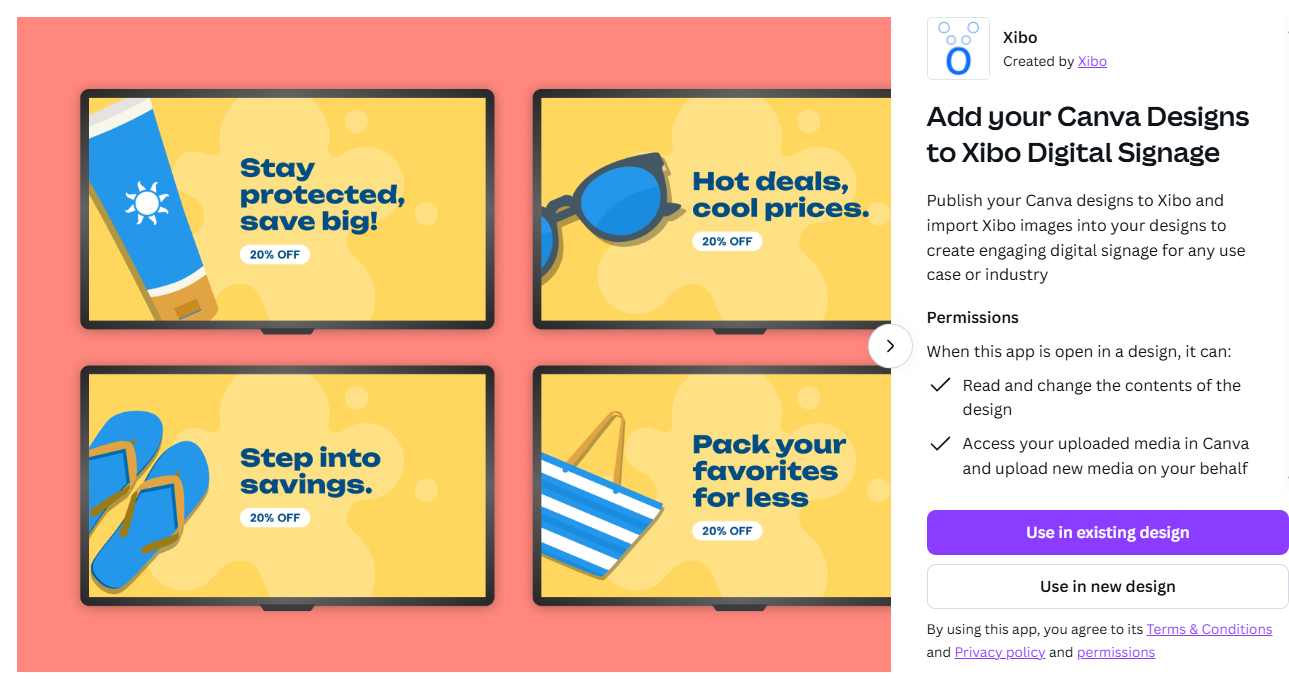Screen dimensions: 1289x679
Task: Open the permissions link
Action: [x=1115, y=652]
